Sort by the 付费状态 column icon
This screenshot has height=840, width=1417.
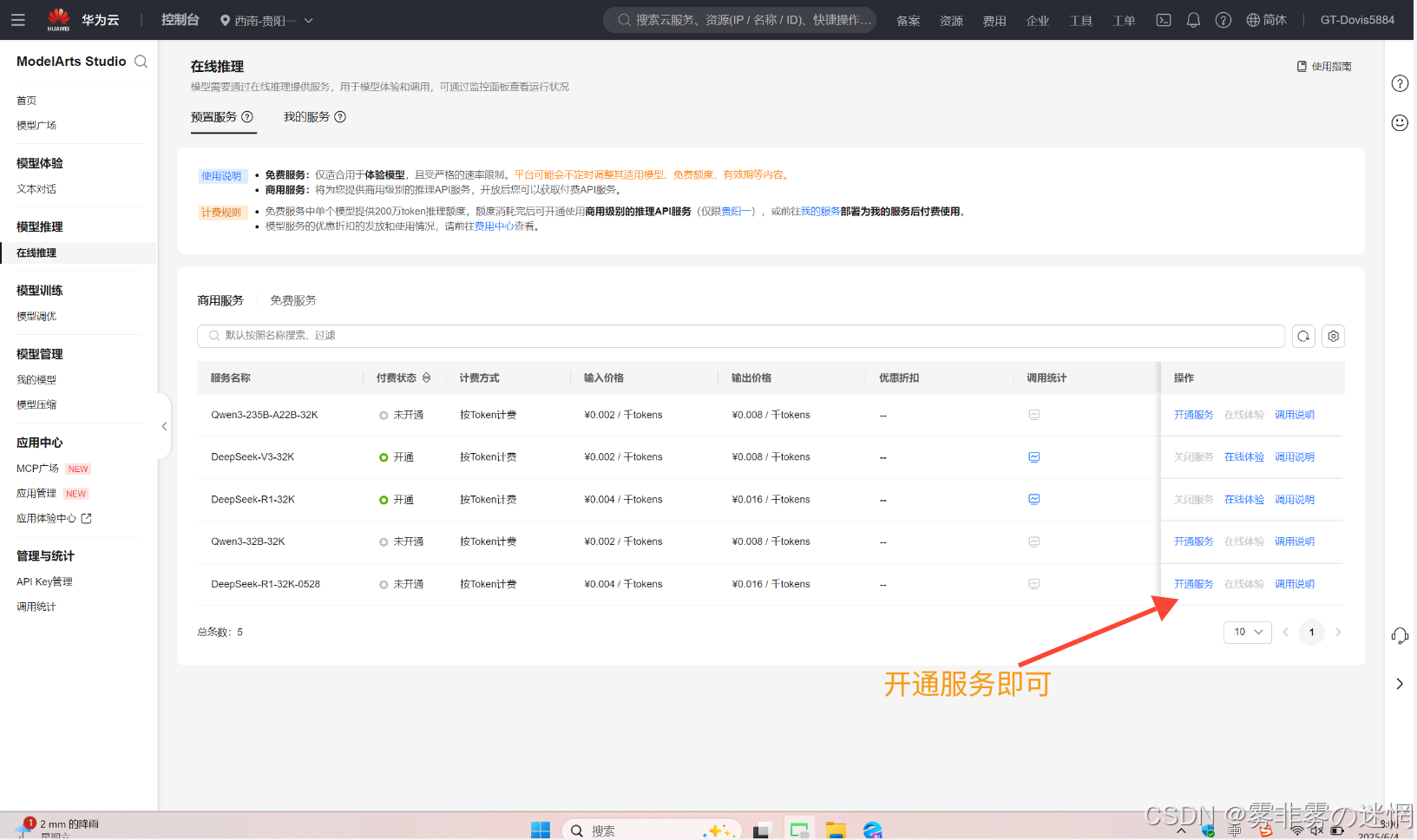click(426, 378)
